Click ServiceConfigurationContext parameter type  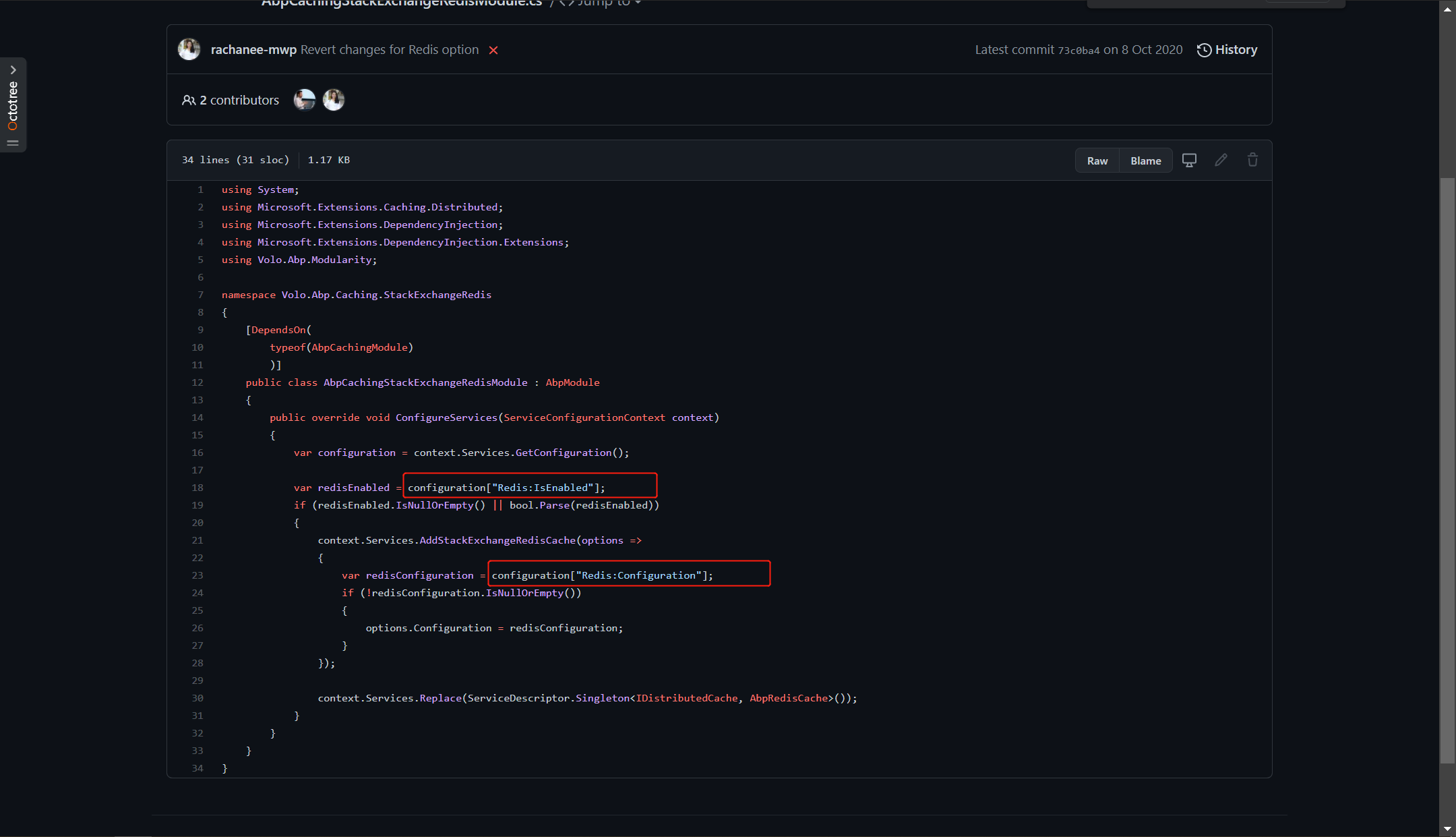click(584, 417)
